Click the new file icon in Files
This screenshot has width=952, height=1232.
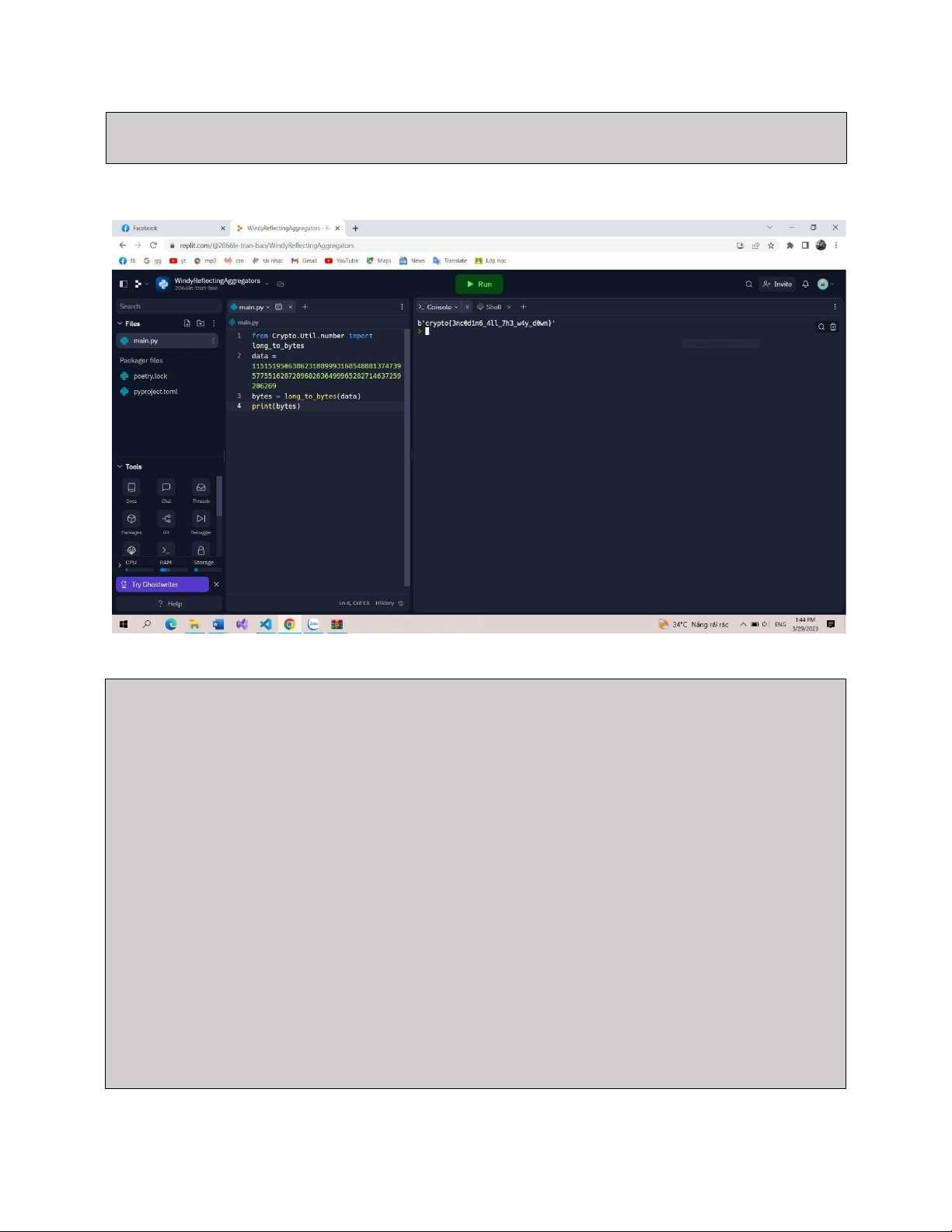(x=187, y=323)
